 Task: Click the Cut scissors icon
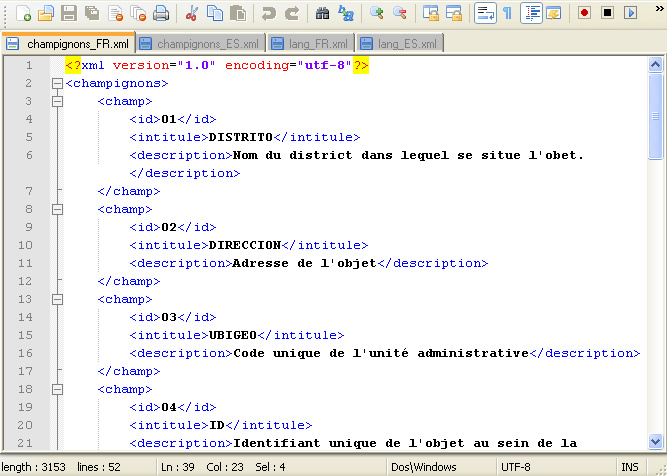pyautogui.click(x=192, y=13)
